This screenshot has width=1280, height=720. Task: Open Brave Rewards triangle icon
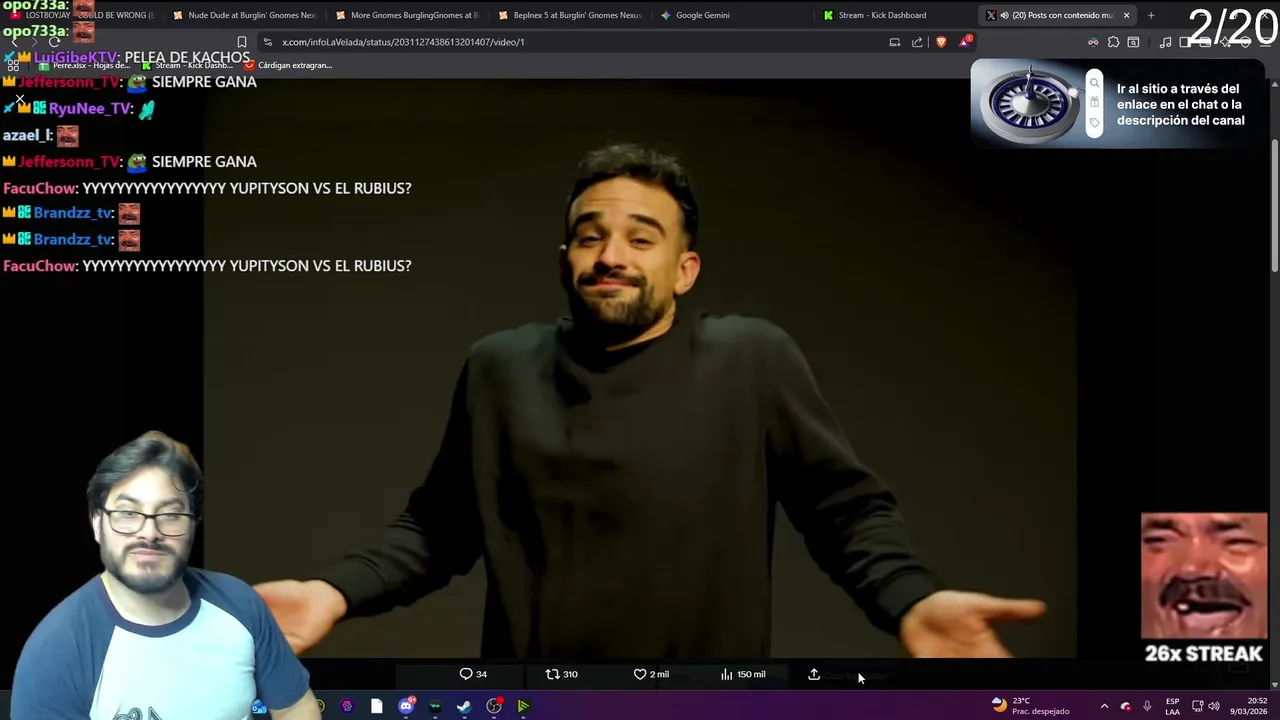[965, 42]
